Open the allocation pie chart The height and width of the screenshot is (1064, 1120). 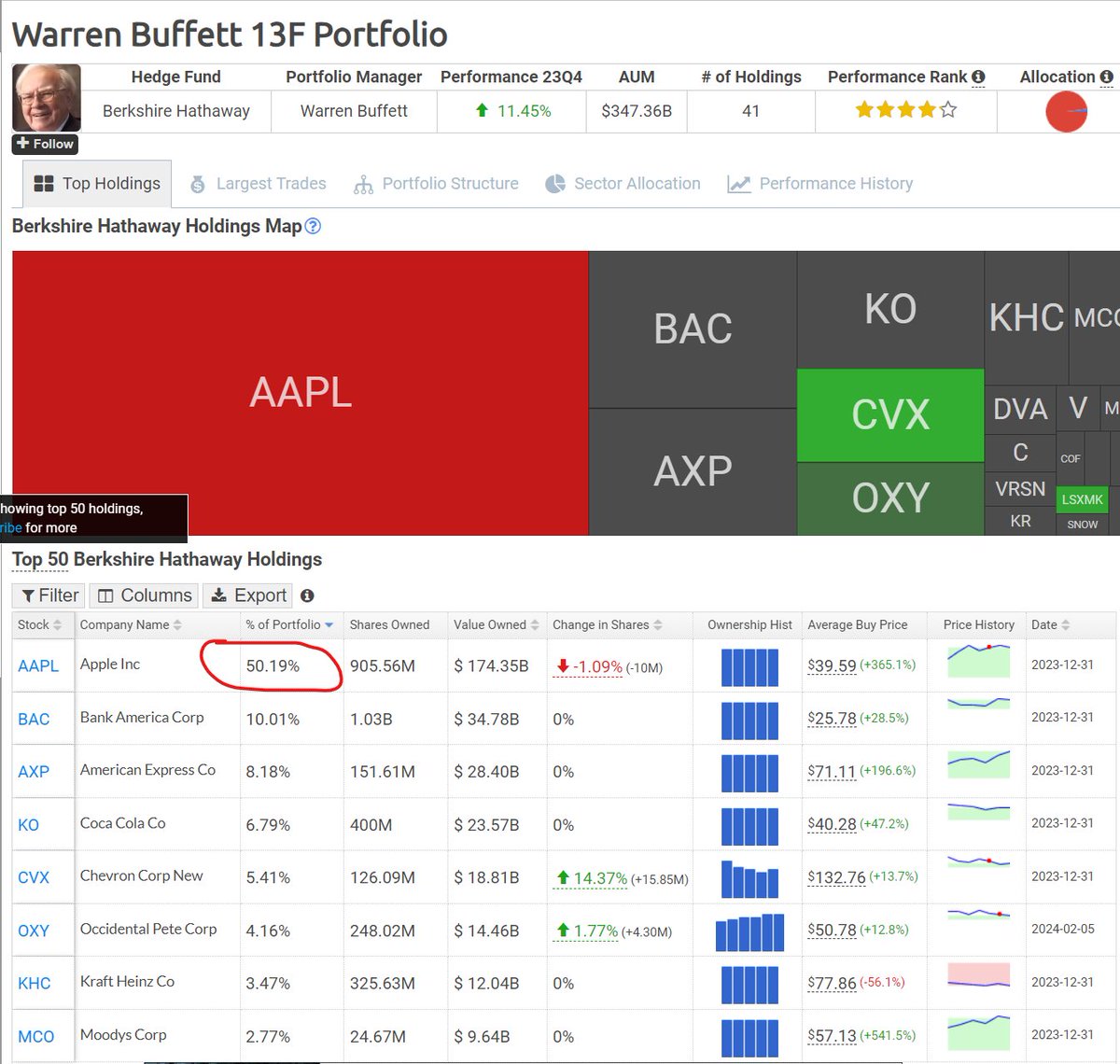(1067, 112)
